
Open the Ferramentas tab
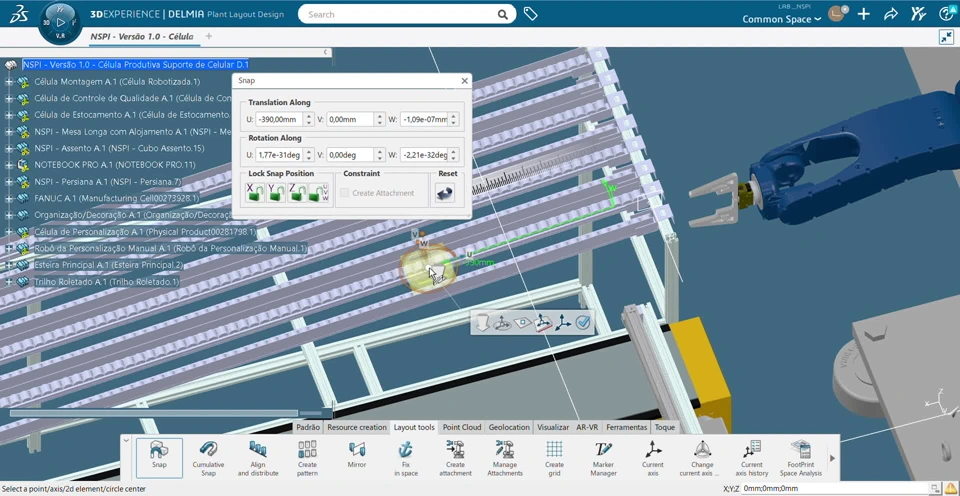tap(627, 427)
